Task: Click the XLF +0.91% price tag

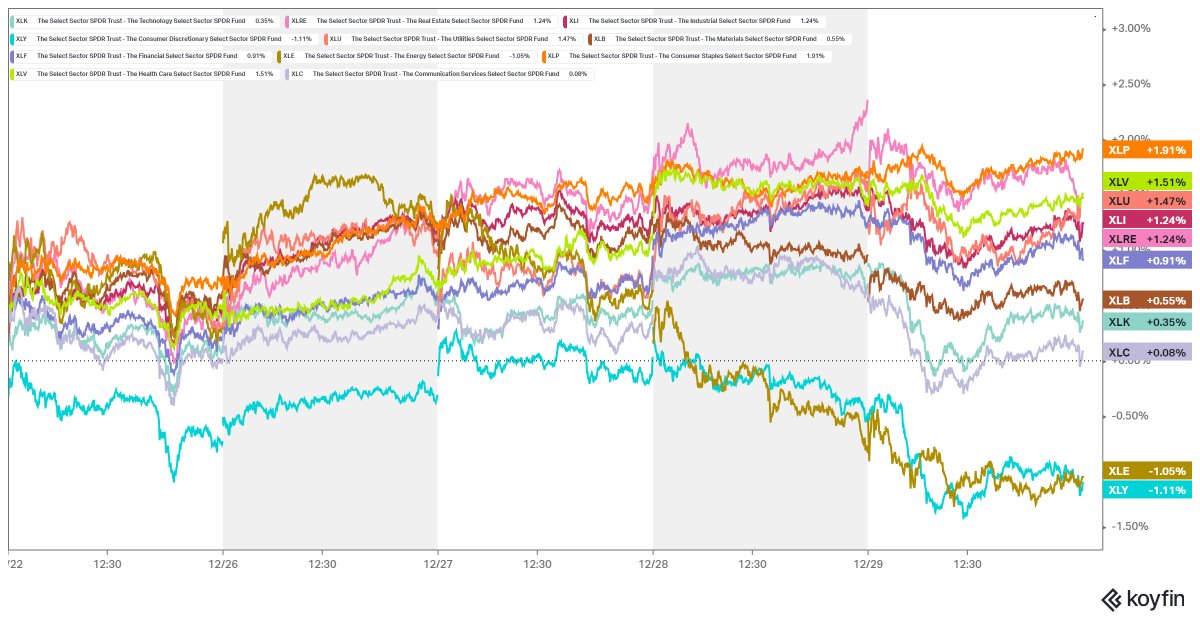Action: 1149,260
